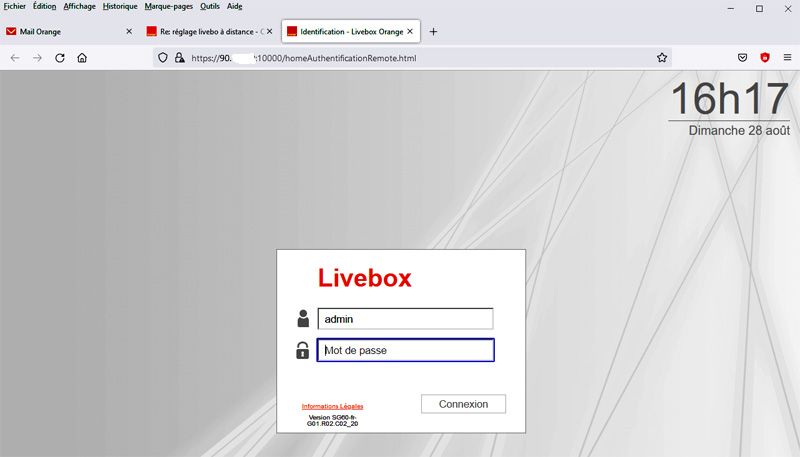Click the user silhouette icon
Image resolution: width=800 pixels, height=457 pixels.
(303, 318)
